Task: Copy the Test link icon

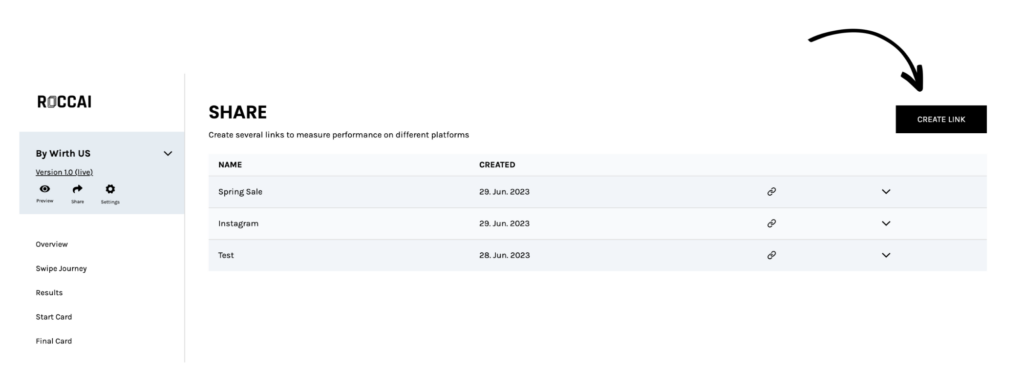Action: click(x=771, y=255)
